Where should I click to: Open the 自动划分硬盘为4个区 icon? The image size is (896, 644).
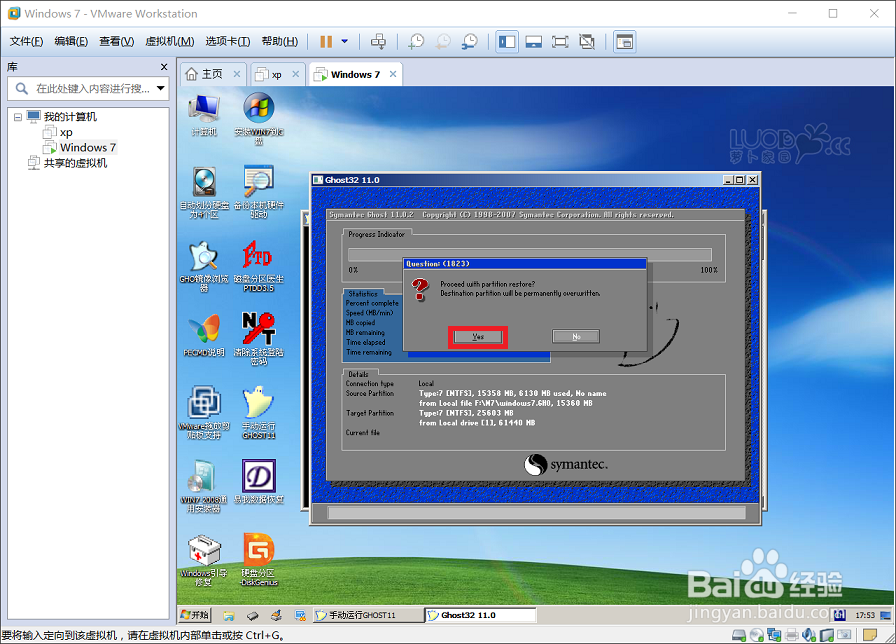tap(204, 193)
